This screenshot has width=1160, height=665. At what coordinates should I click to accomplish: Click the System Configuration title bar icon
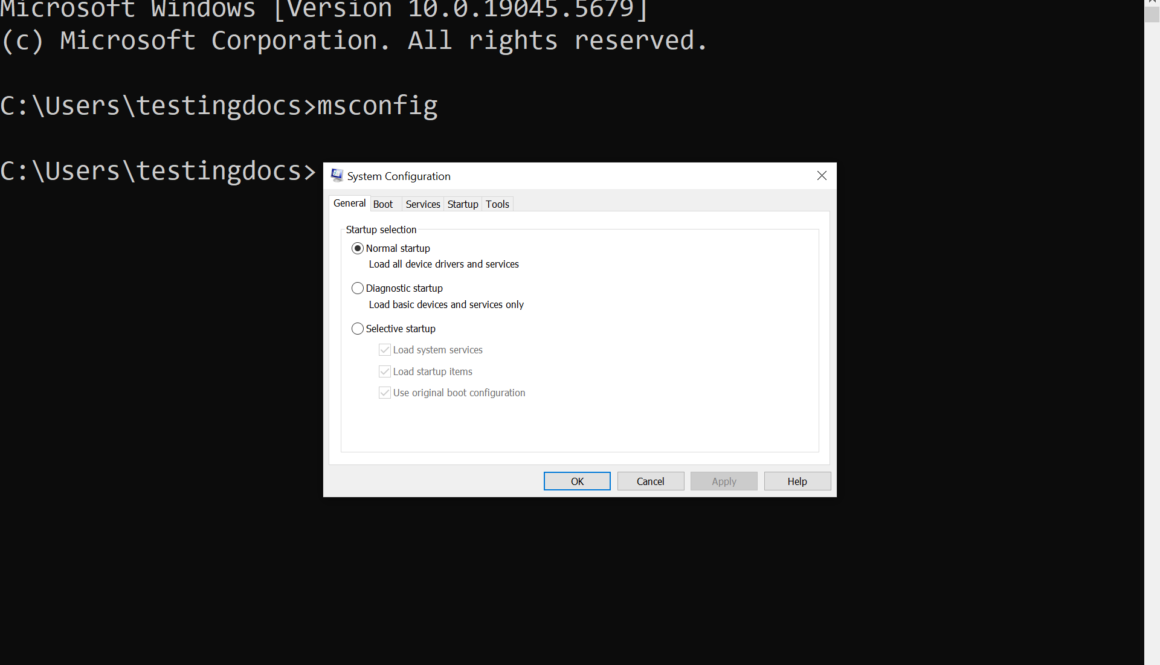coord(337,176)
